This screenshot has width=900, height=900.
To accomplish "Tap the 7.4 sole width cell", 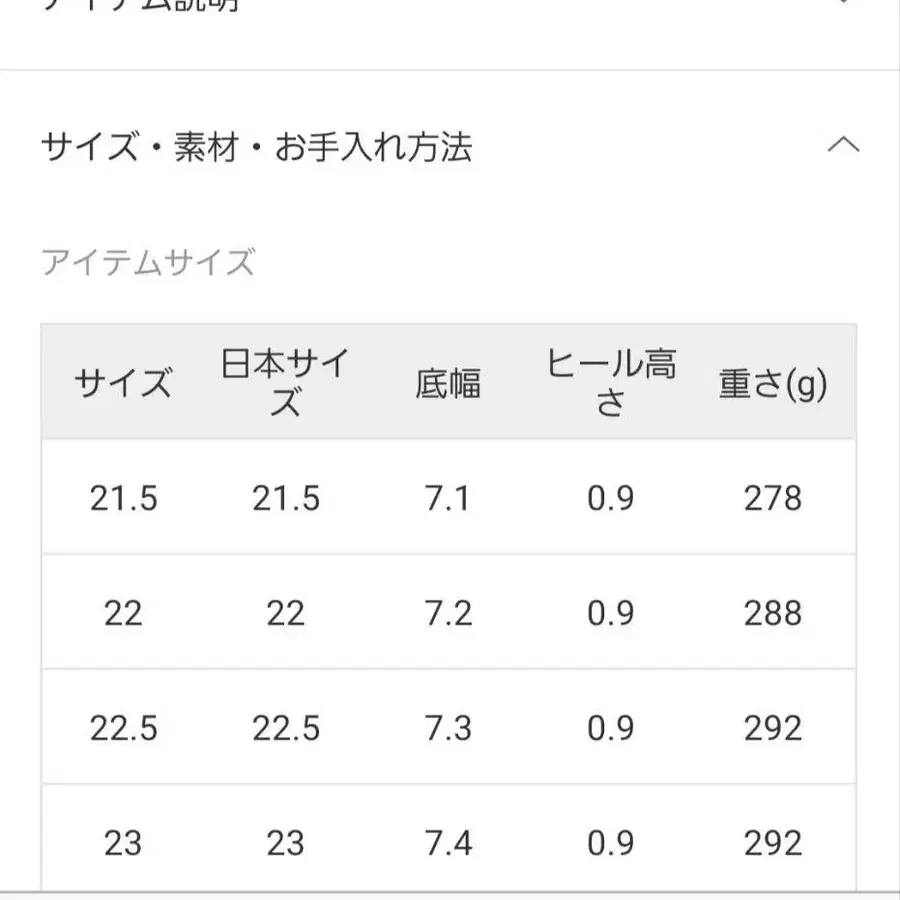I will coord(448,842).
